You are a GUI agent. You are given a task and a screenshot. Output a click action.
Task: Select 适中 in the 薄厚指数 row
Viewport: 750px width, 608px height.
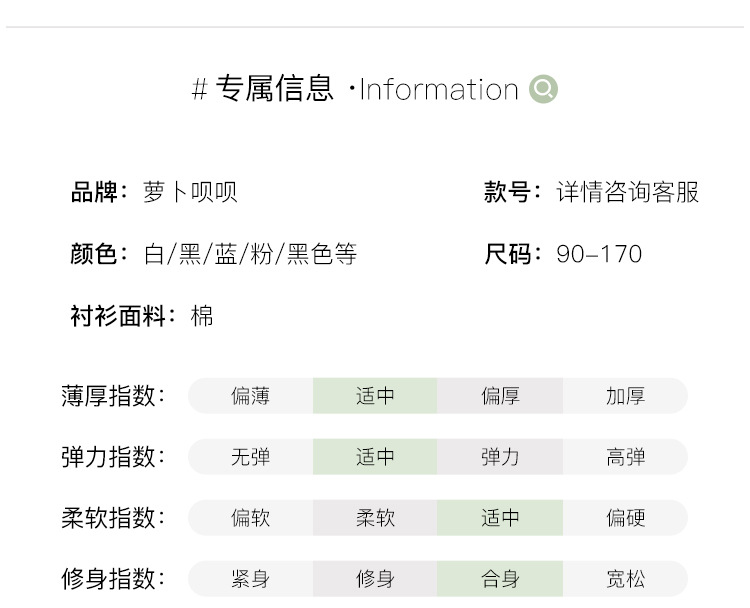pyautogui.click(x=375, y=396)
